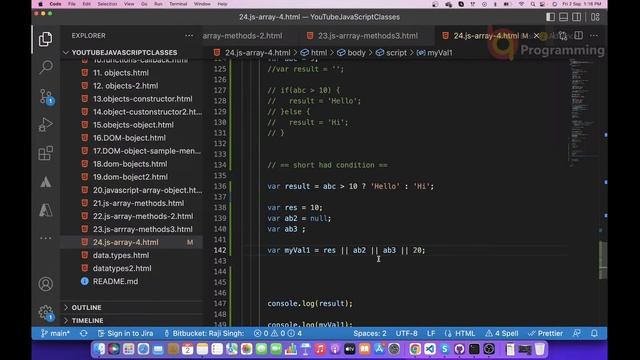This screenshot has width=640, height=360.
Task: Open notifications bell in status bar
Action: click(x=594, y=333)
